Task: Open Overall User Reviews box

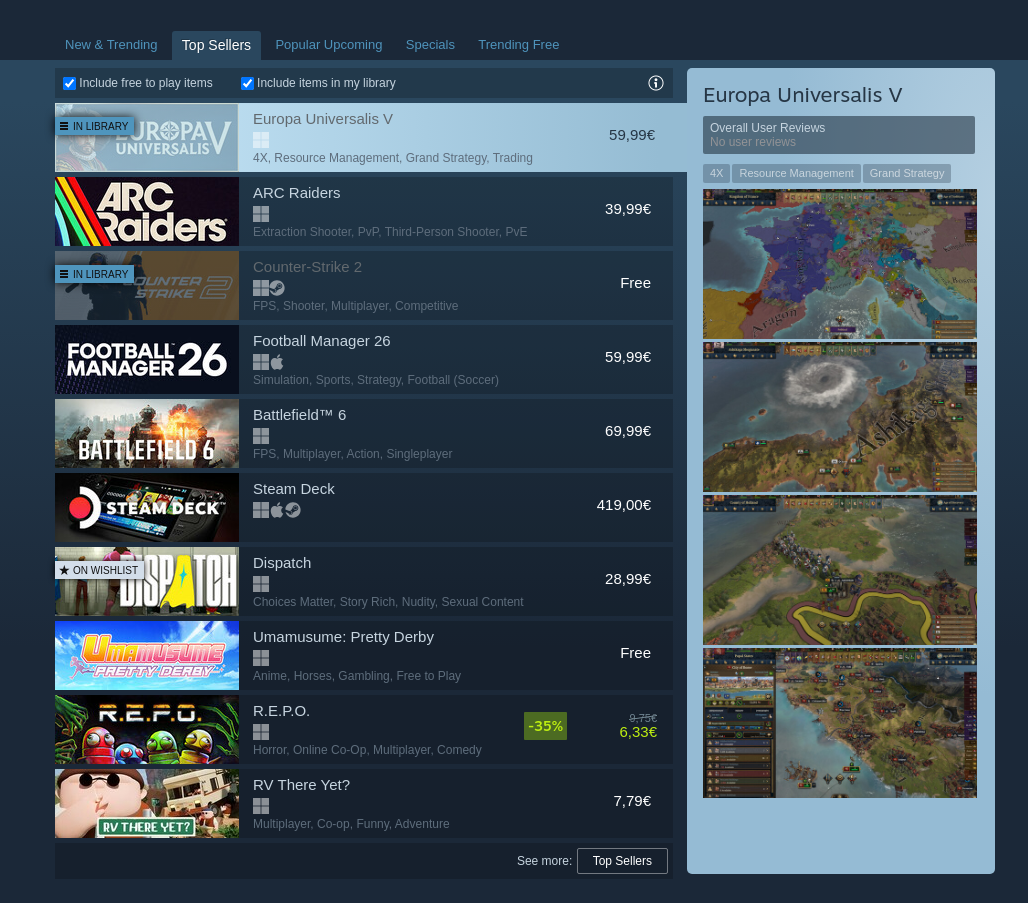Action: click(839, 134)
